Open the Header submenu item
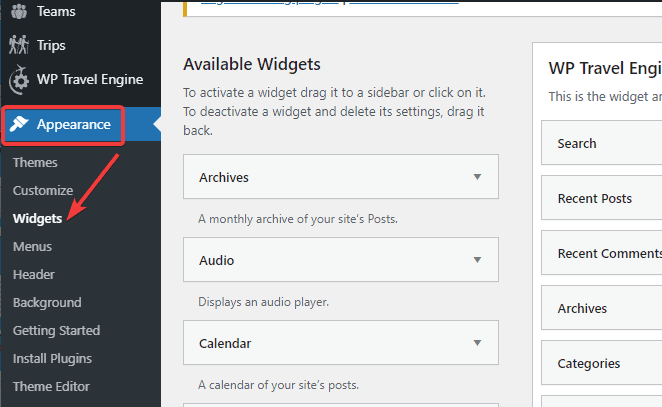Image resolution: width=662 pixels, height=407 pixels. coord(34,274)
